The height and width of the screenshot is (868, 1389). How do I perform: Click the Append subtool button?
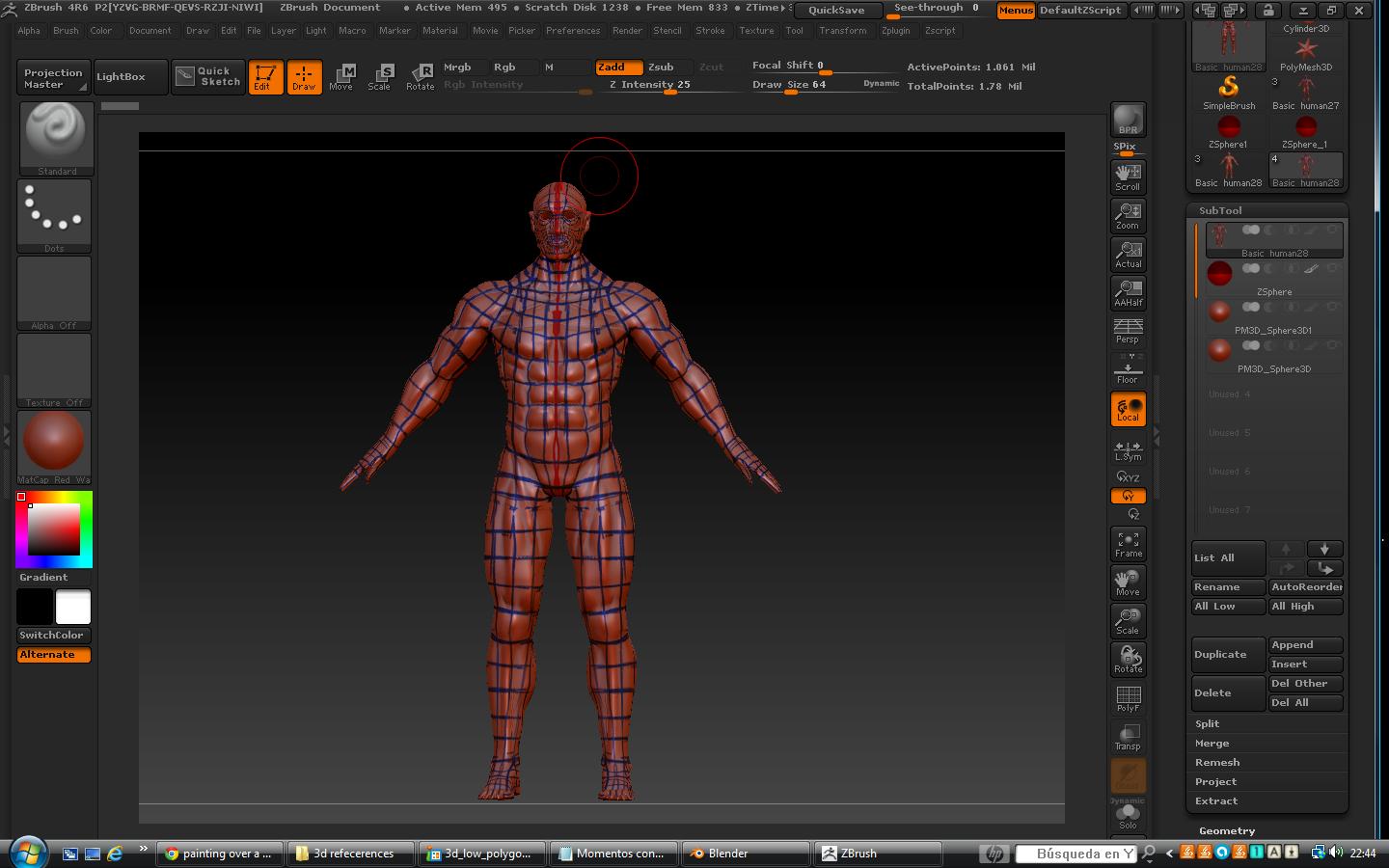pos(1305,645)
